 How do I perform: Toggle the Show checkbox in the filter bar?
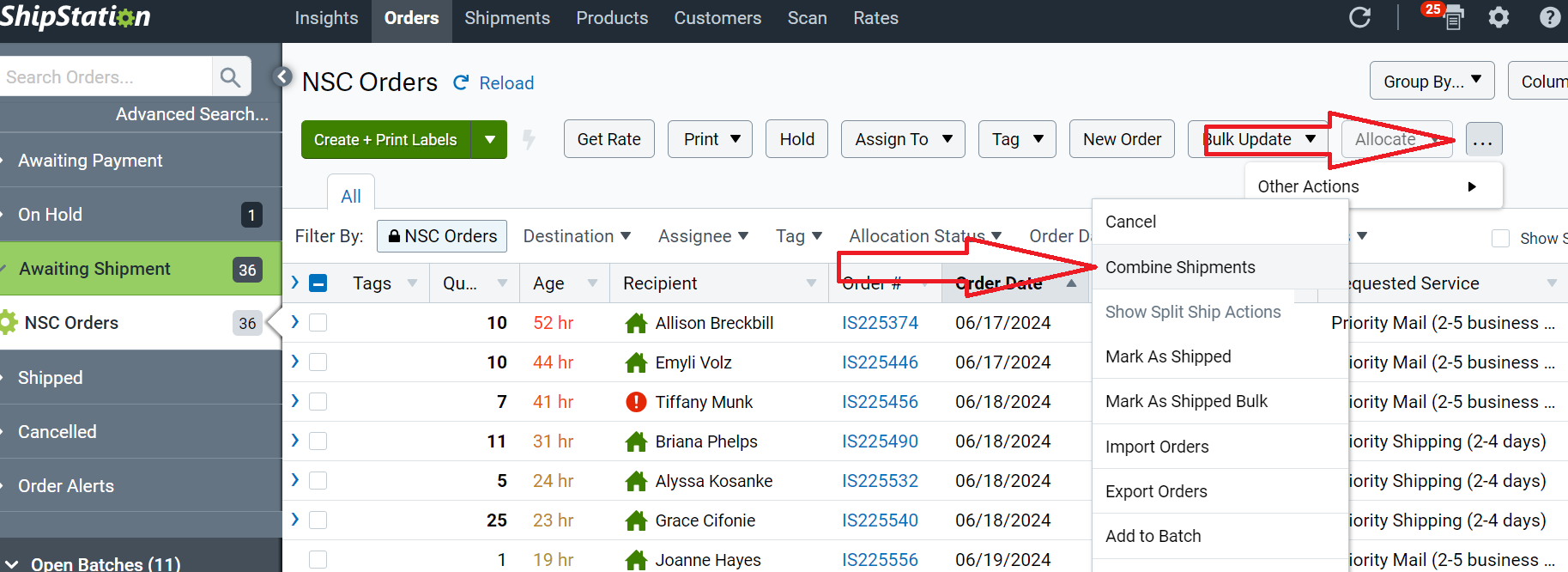tap(1500, 238)
